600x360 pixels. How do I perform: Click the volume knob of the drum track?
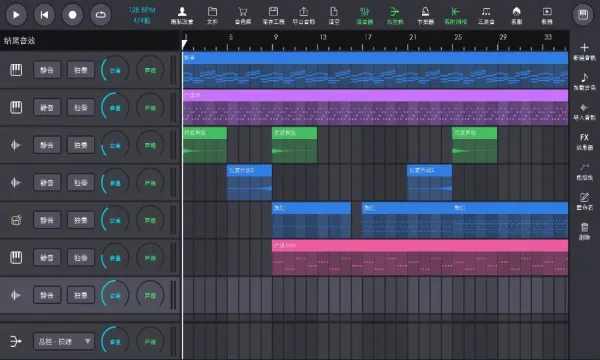pyautogui.click(x=115, y=220)
